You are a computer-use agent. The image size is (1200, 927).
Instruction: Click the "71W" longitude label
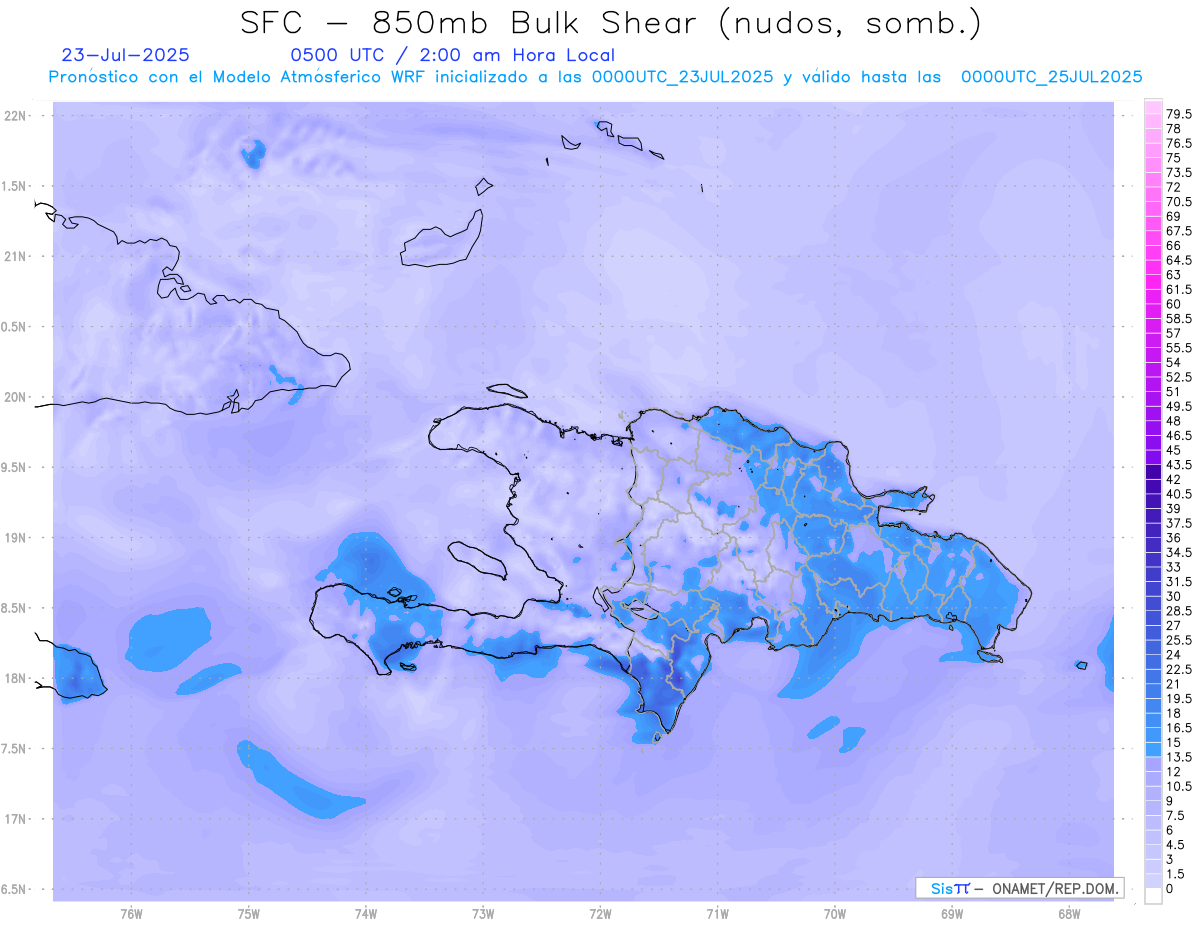tap(717, 914)
